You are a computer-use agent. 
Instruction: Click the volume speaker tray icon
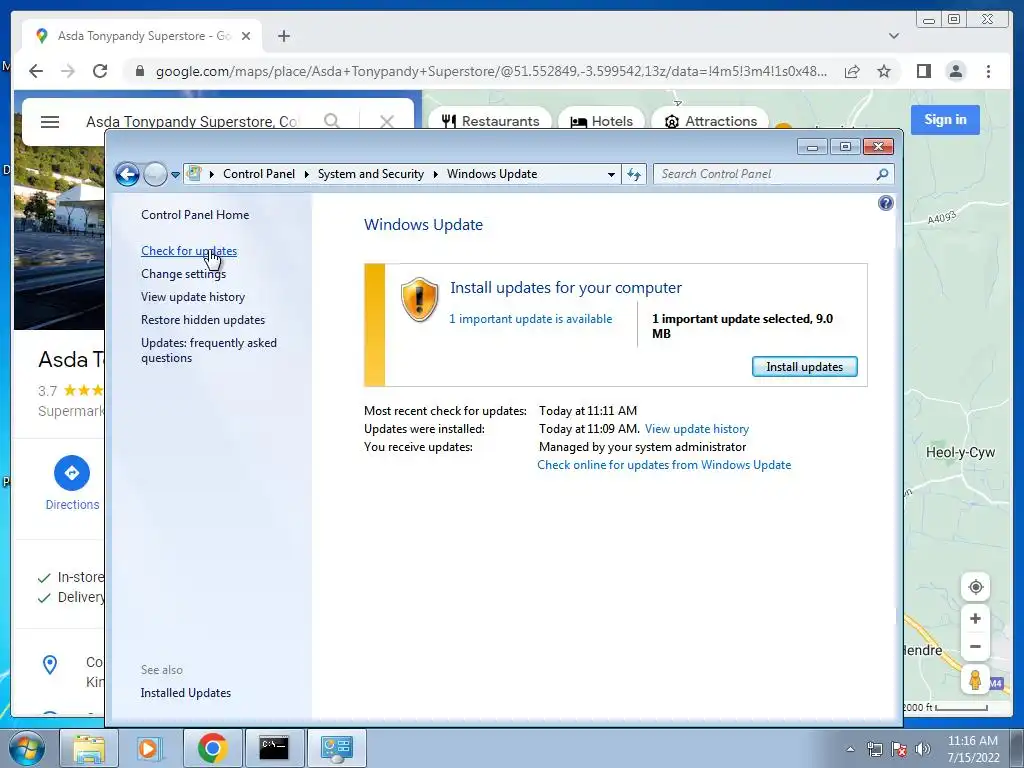click(923, 749)
